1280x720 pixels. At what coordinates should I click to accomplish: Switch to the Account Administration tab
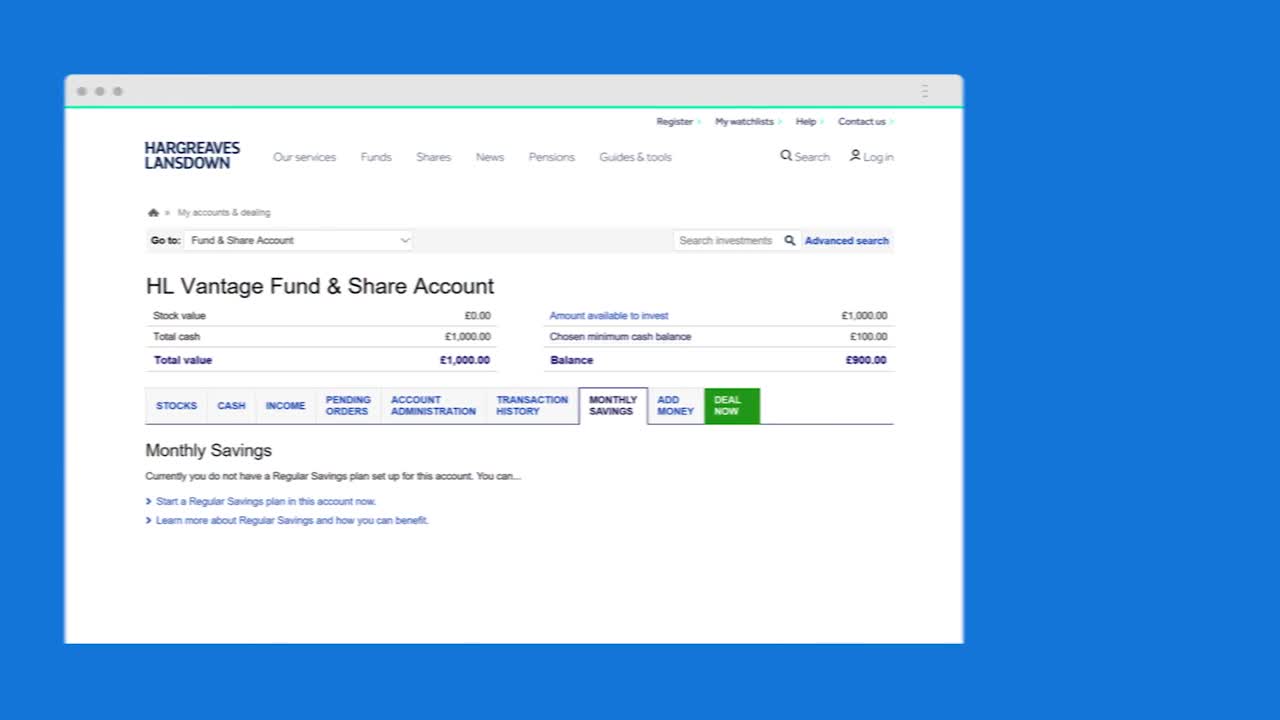[x=433, y=406]
